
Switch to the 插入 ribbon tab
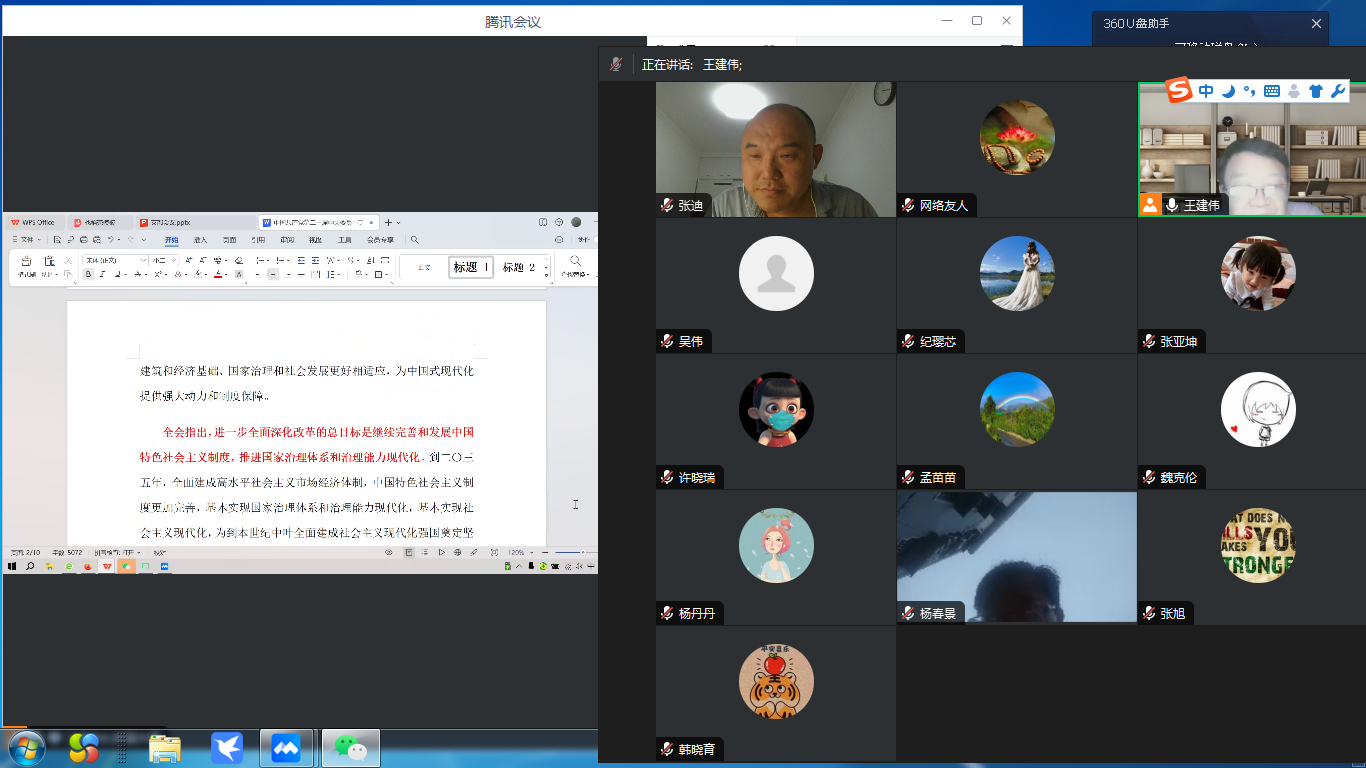[200, 240]
